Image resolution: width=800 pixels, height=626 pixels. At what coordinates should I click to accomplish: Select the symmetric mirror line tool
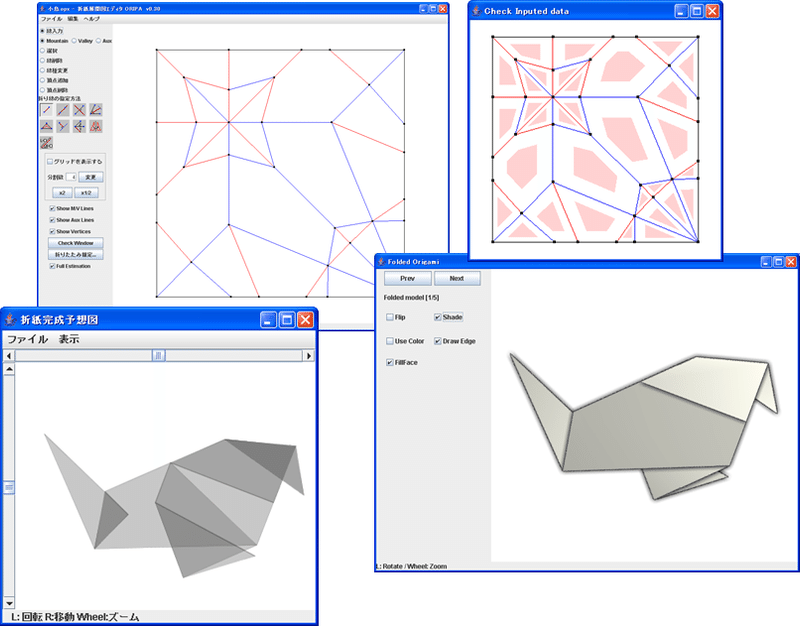point(79,126)
